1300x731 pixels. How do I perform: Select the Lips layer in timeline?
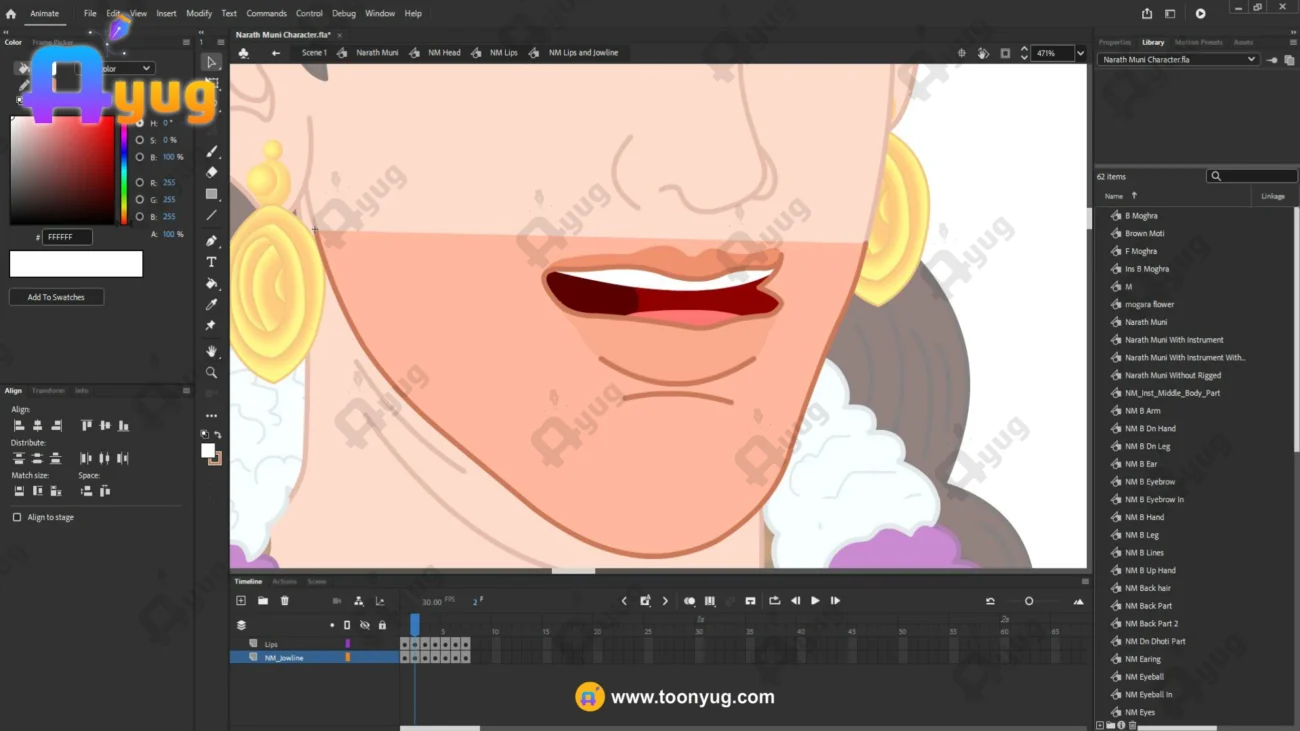coord(271,644)
